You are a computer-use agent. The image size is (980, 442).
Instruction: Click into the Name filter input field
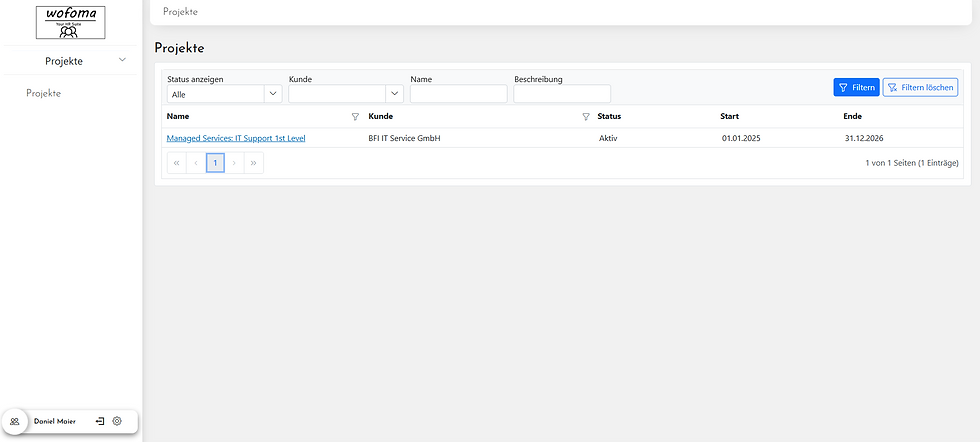point(458,94)
